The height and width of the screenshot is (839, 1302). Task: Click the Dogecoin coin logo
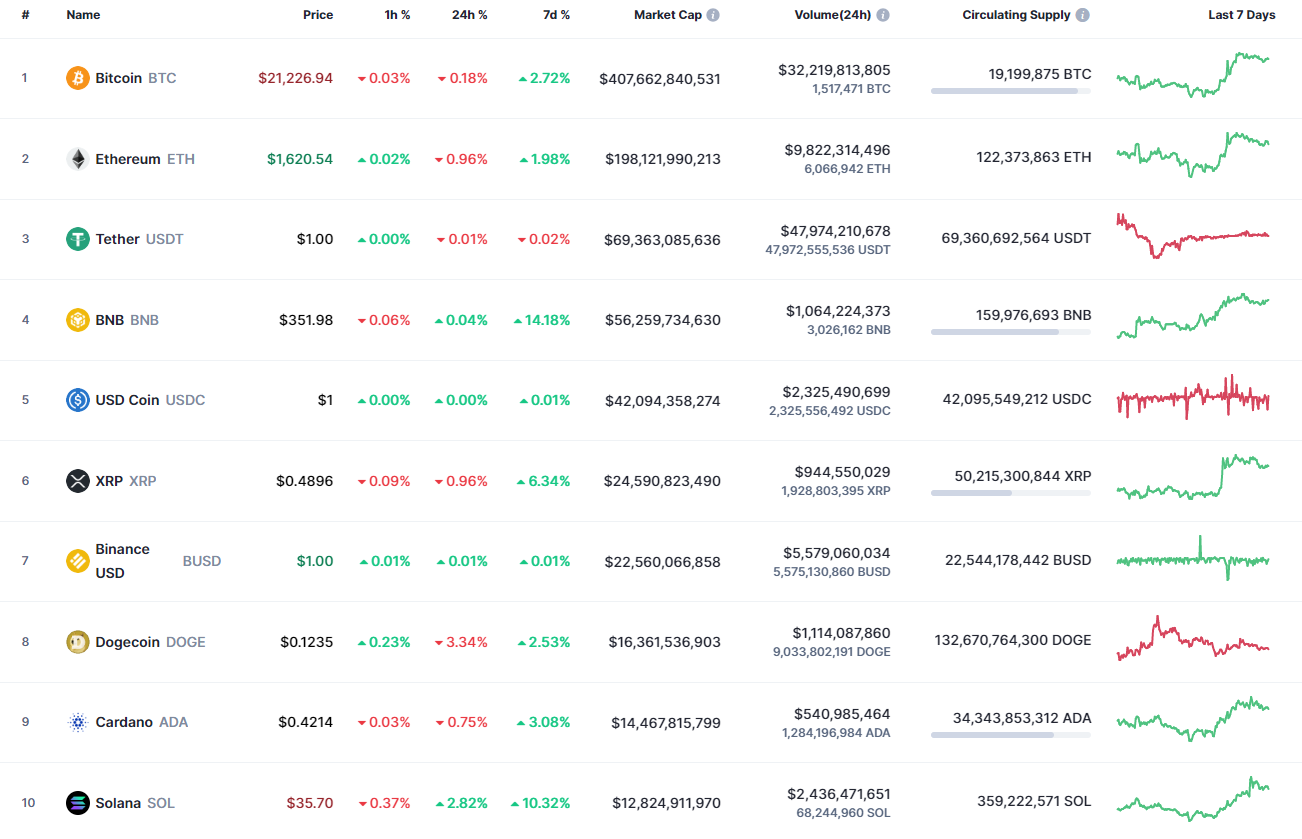tap(75, 641)
